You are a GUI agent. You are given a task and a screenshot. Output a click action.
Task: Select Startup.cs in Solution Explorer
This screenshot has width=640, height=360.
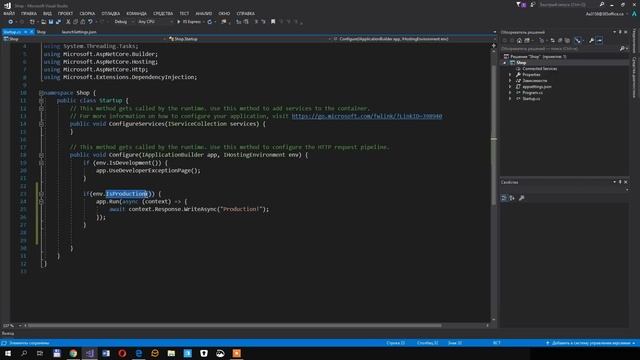(531, 99)
